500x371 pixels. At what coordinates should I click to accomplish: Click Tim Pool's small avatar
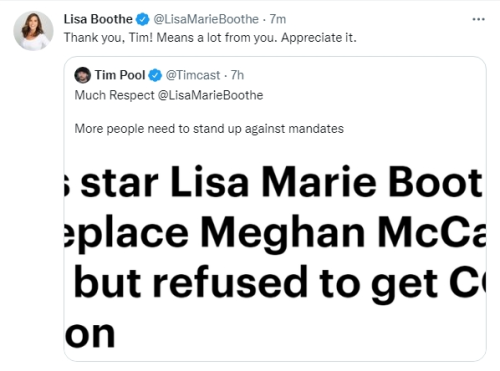tap(82, 75)
